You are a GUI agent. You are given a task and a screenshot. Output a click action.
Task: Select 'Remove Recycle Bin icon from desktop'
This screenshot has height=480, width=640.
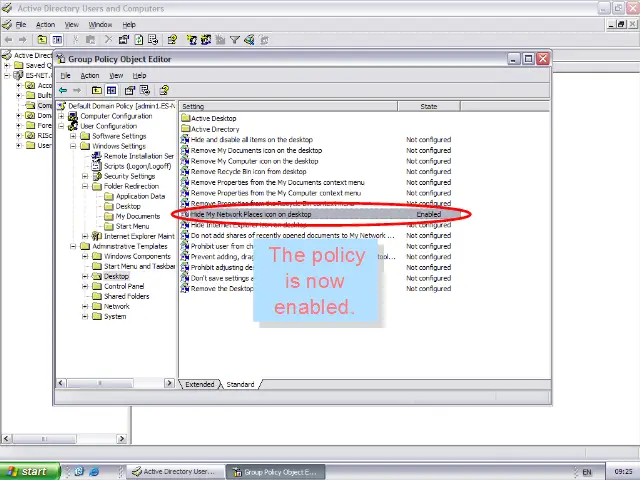click(x=244, y=171)
